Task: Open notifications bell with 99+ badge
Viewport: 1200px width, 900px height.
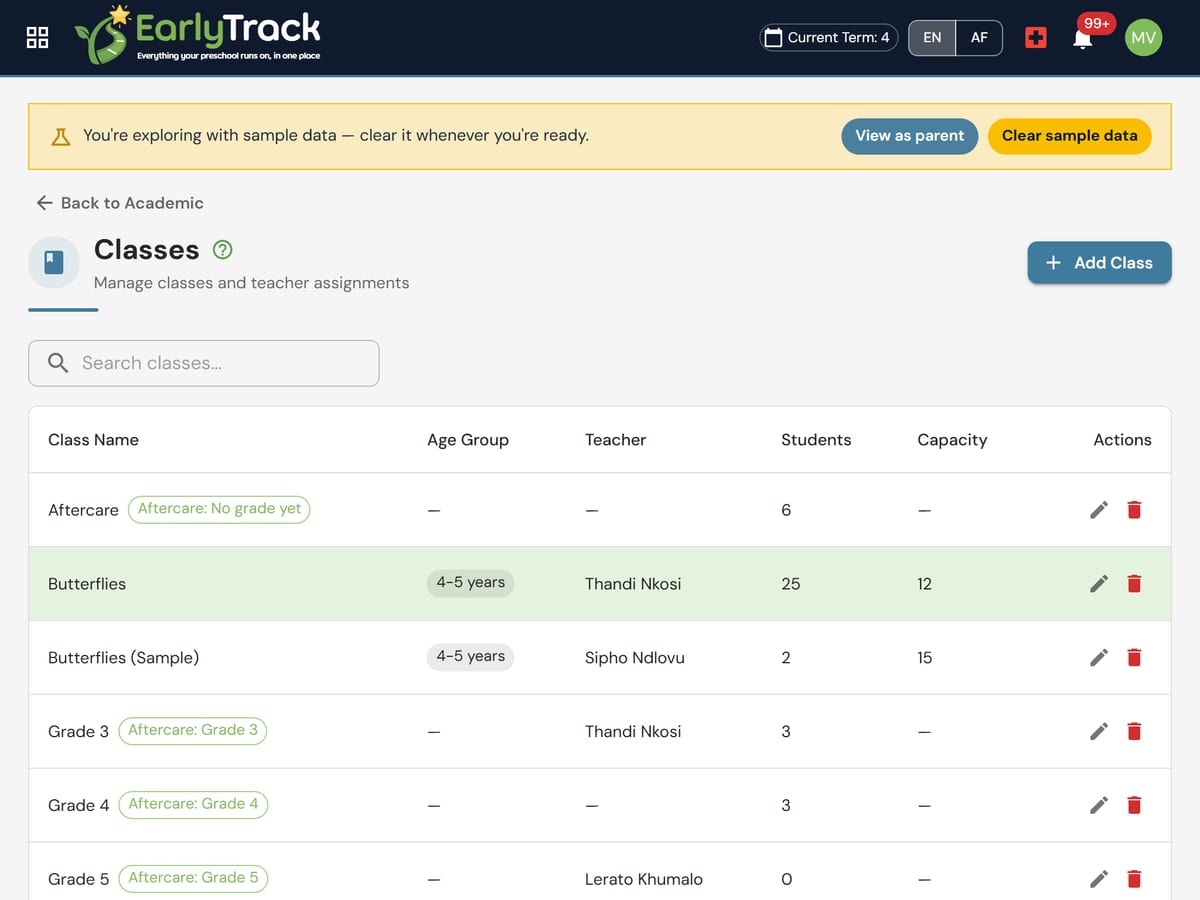Action: point(1082,38)
